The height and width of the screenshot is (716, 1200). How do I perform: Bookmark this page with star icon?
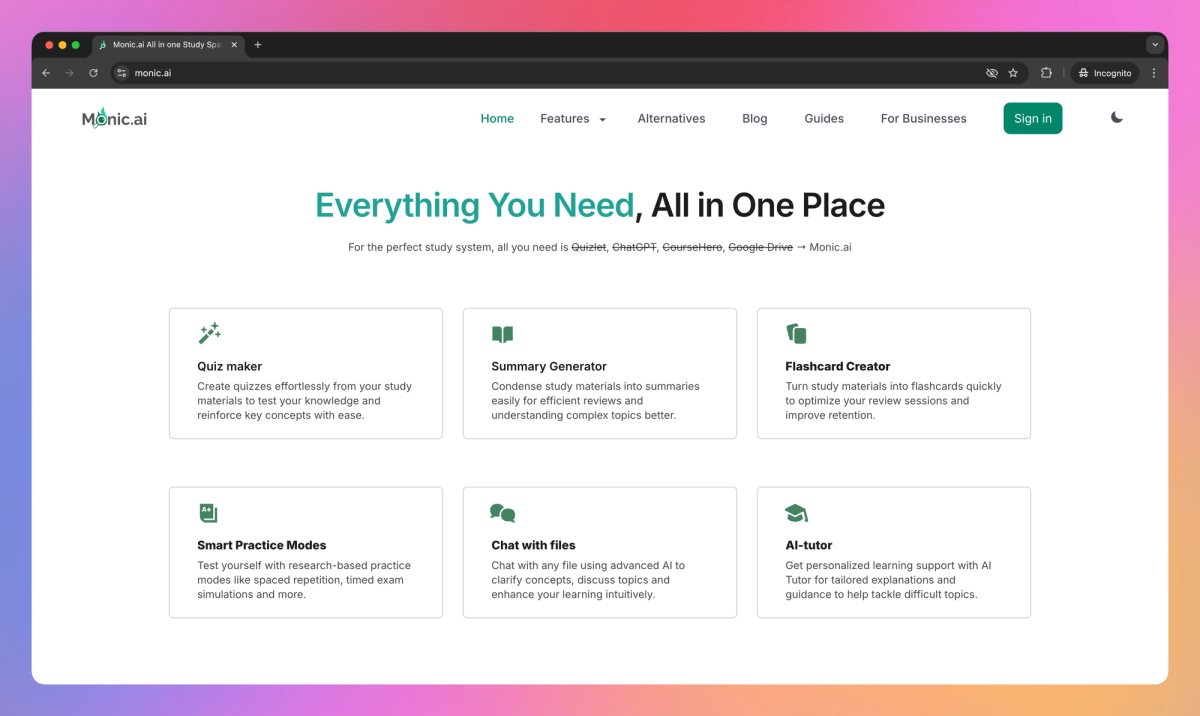click(1013, 73)
